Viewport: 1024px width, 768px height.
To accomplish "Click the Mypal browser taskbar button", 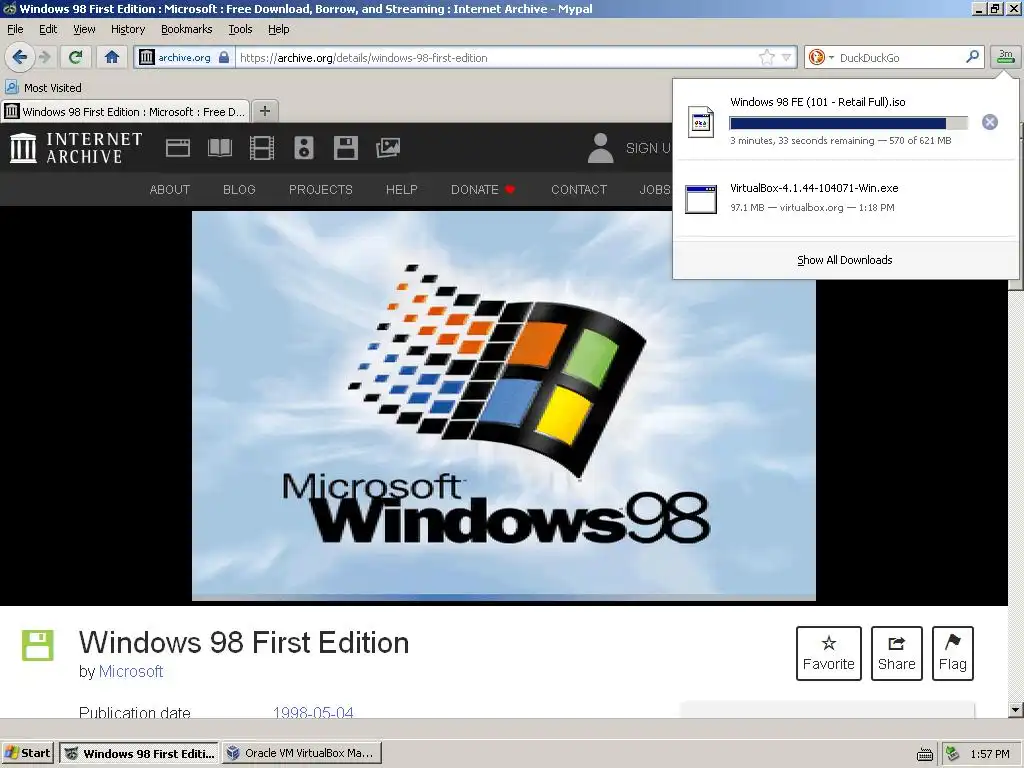I will 140,753.
